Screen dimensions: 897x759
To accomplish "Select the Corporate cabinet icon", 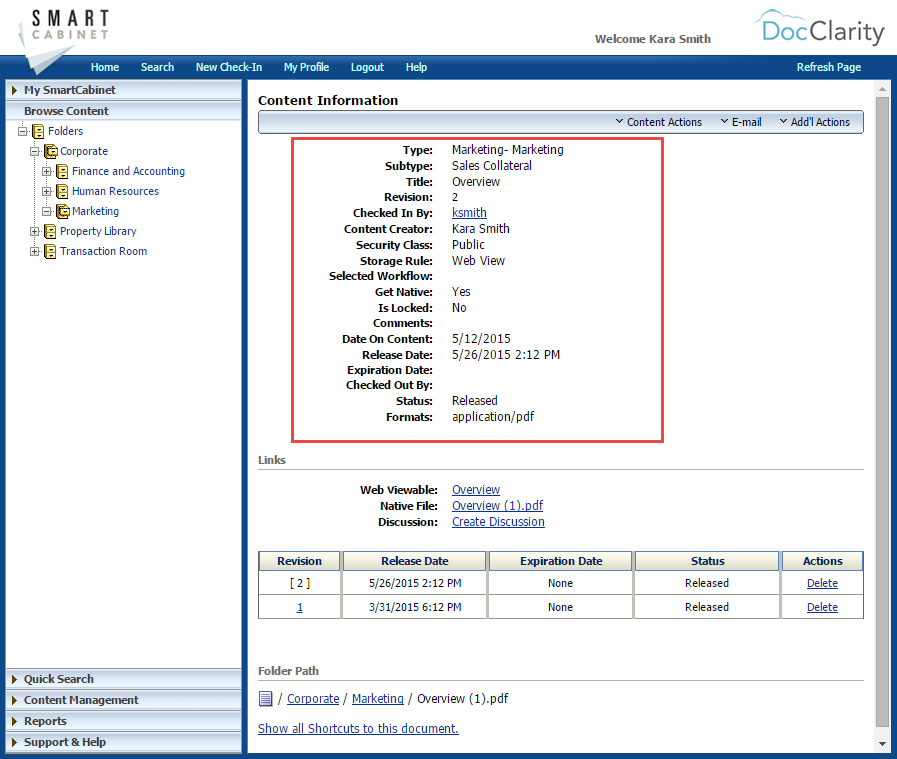I will 49,151.
